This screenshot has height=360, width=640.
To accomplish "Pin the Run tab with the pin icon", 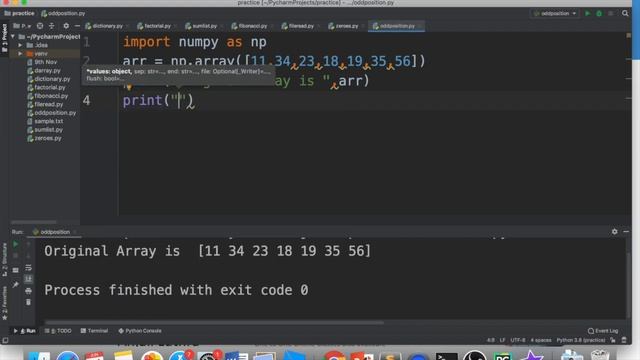I will click(x=16, y=284).
